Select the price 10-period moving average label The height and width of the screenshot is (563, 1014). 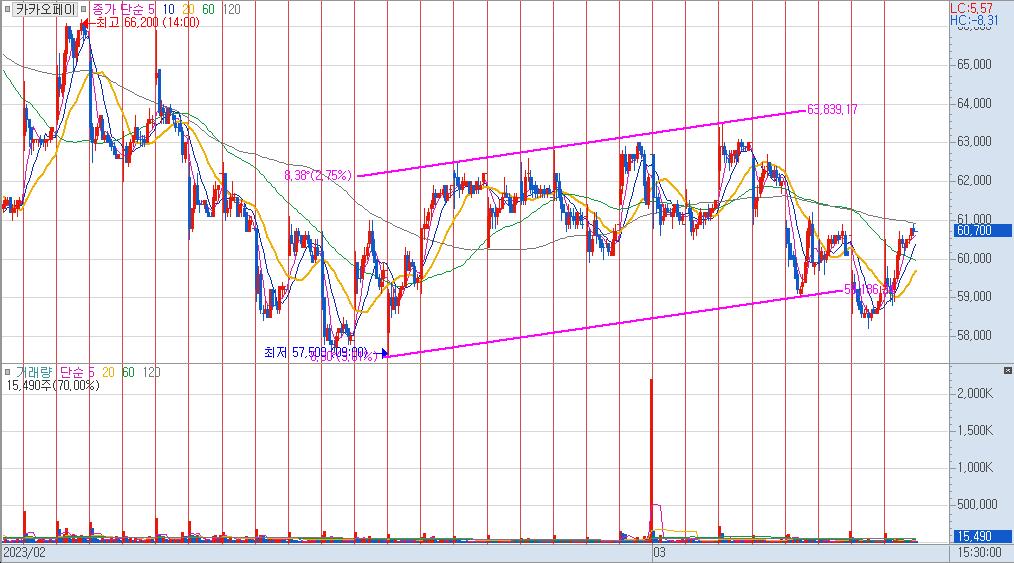pos(168,9)
